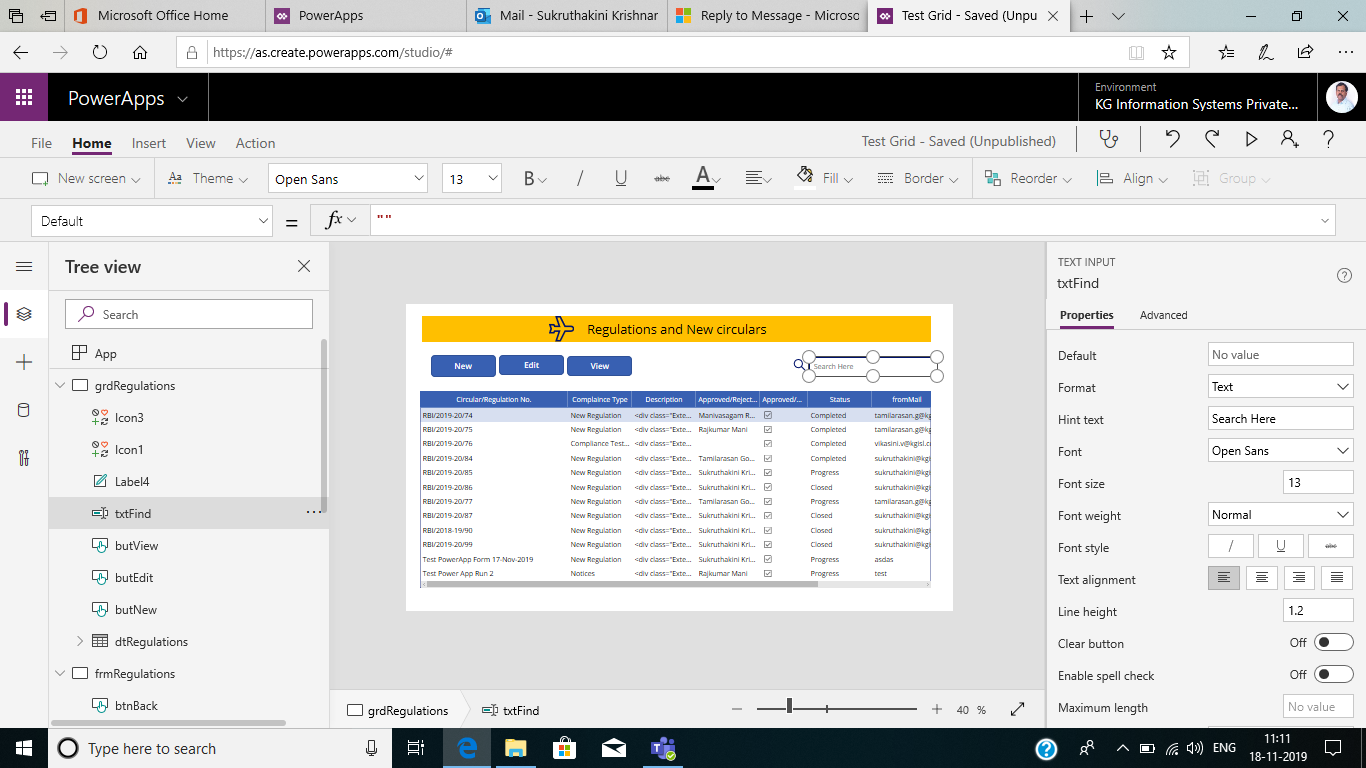Screen dimensions: 1366x768
Task: Toggle Enable spell check switch
Action: 1333,674
